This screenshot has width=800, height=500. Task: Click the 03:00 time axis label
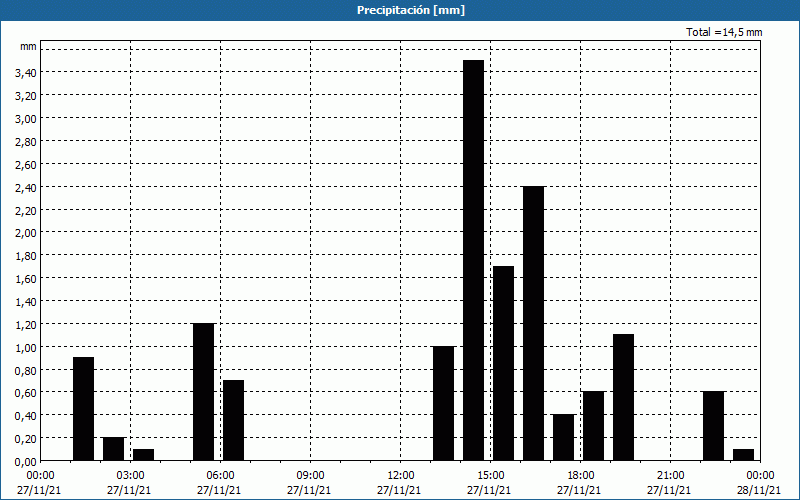(130, 476)
